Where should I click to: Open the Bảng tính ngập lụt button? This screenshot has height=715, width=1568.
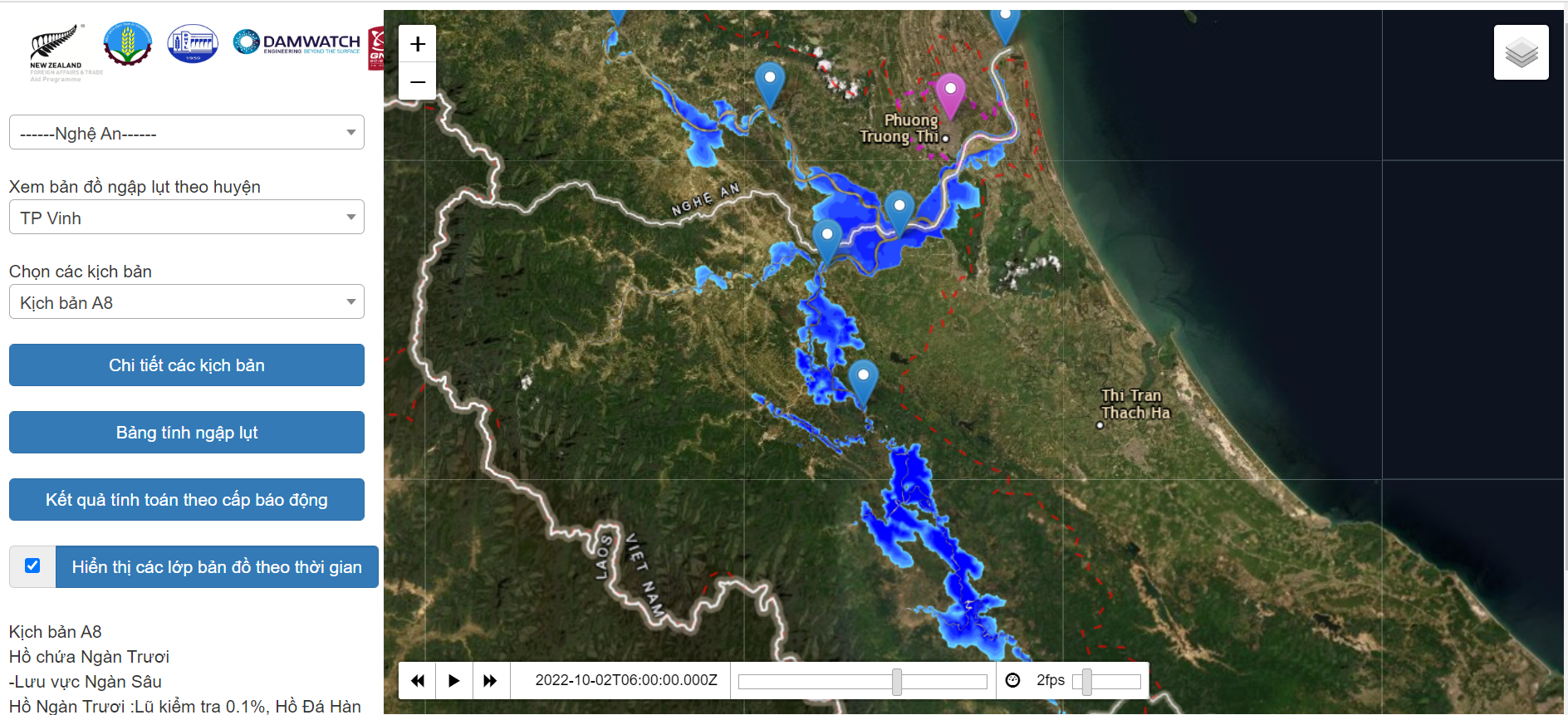click(x=186, y=433)
